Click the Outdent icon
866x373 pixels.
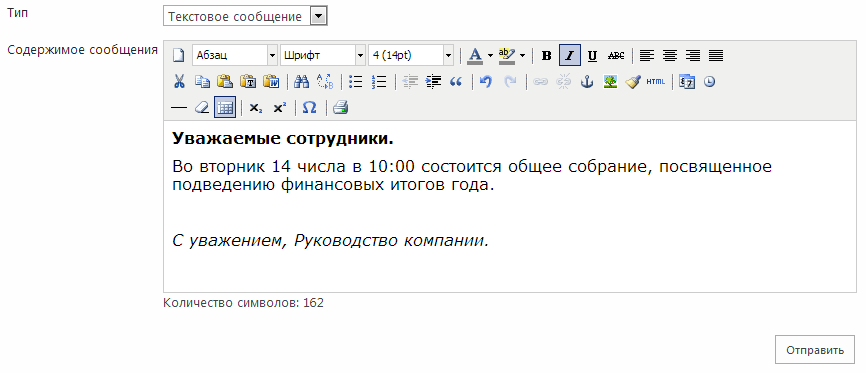410,82
